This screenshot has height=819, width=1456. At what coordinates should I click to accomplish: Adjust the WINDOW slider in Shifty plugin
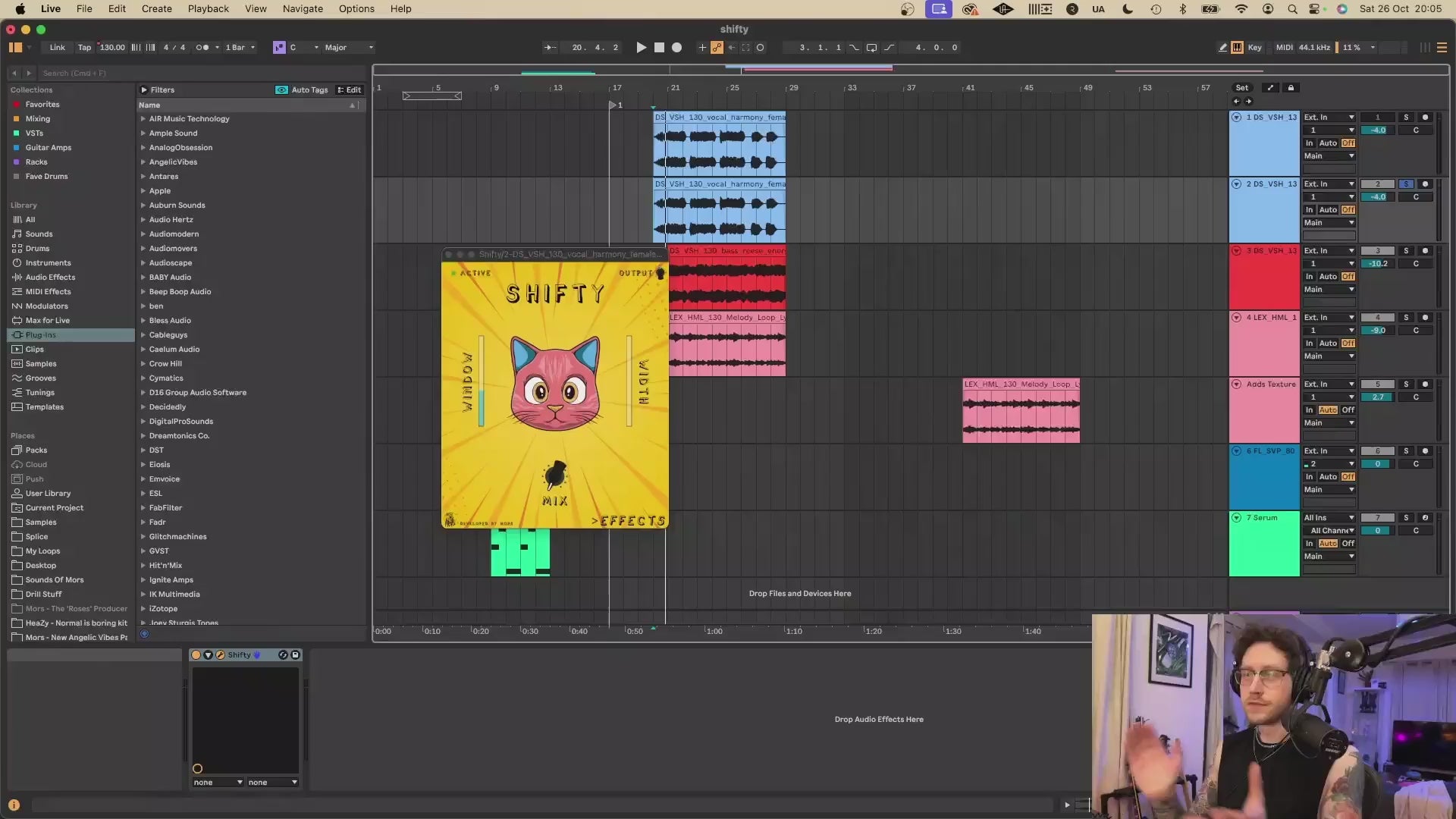point(481,381)
